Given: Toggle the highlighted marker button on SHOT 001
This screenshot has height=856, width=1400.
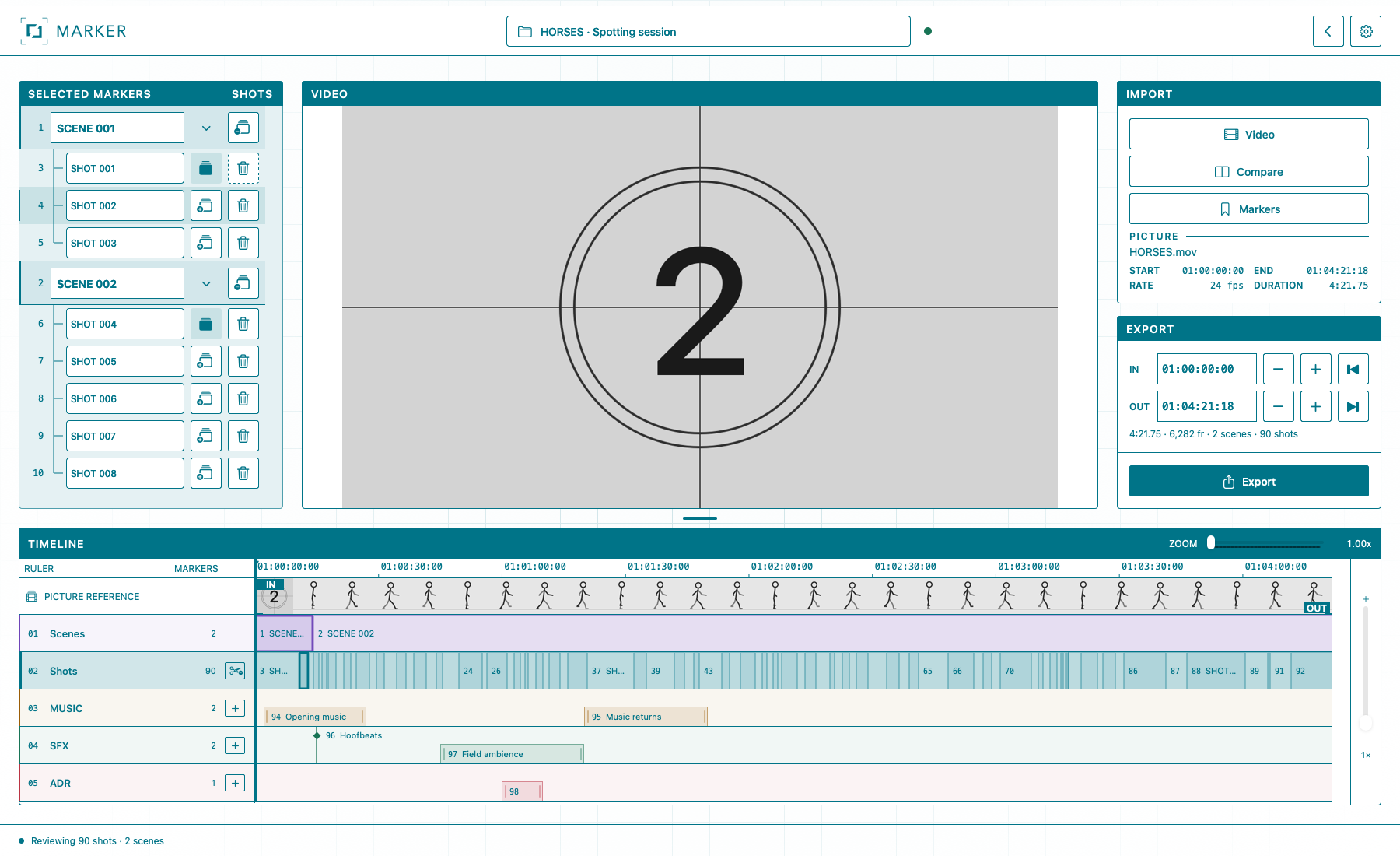Looking at the screenshot, I should [206, 168].
